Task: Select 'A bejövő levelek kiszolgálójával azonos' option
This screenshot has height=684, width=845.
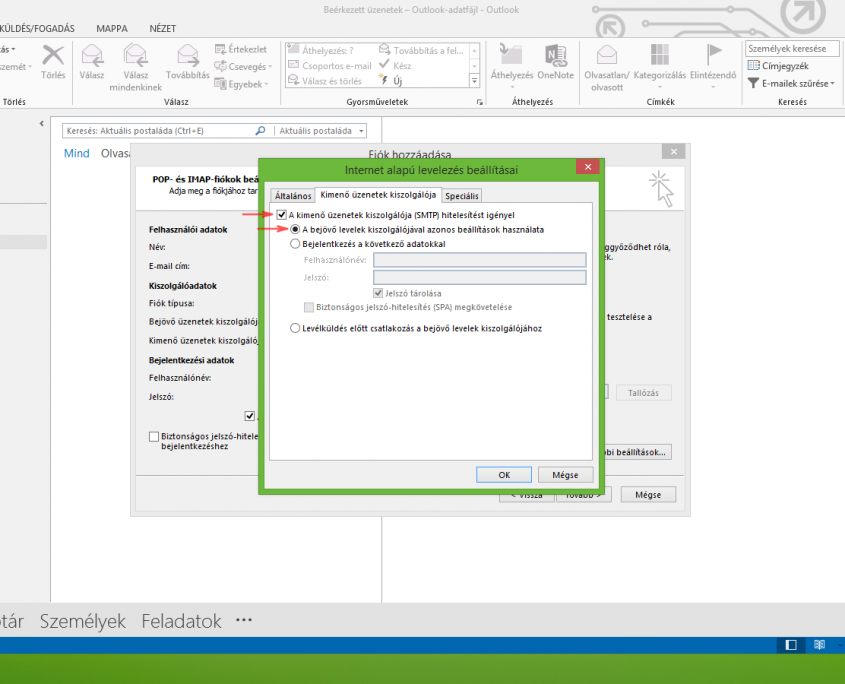Action: point(295,229)
